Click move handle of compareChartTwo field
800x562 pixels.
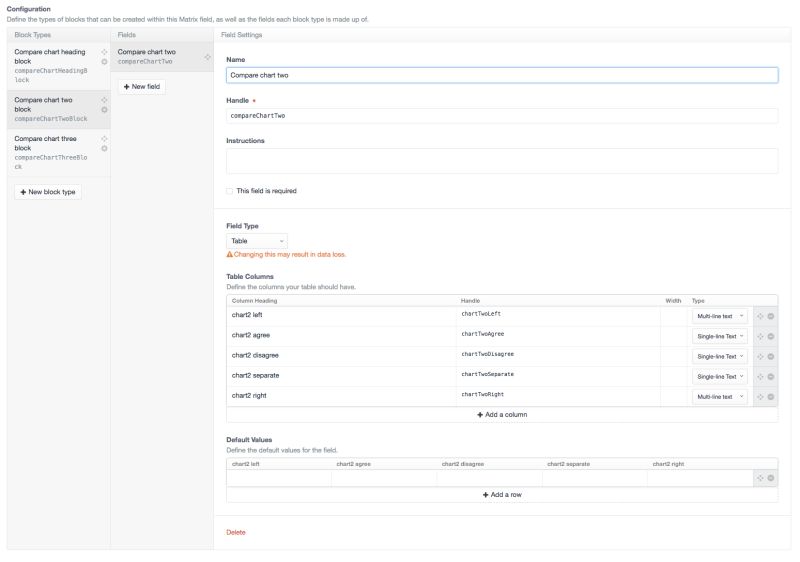click(x=207, y=57)
